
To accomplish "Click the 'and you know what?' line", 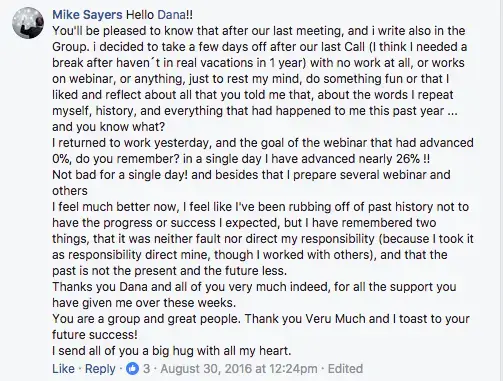I will coord(109,127).
